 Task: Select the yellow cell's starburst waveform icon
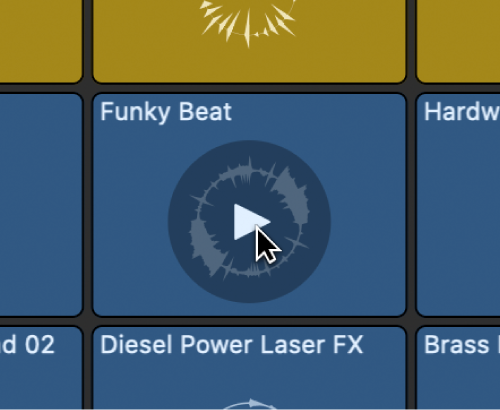248,22
